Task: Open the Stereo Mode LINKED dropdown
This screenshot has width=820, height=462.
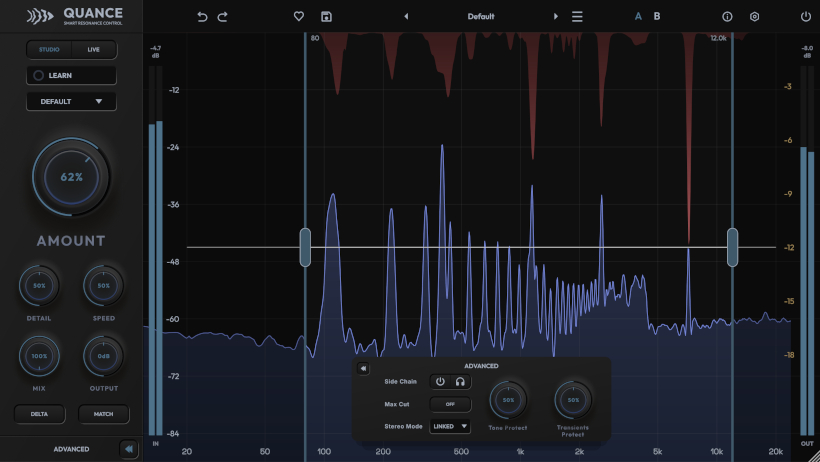Action: (x=450, y=426)
